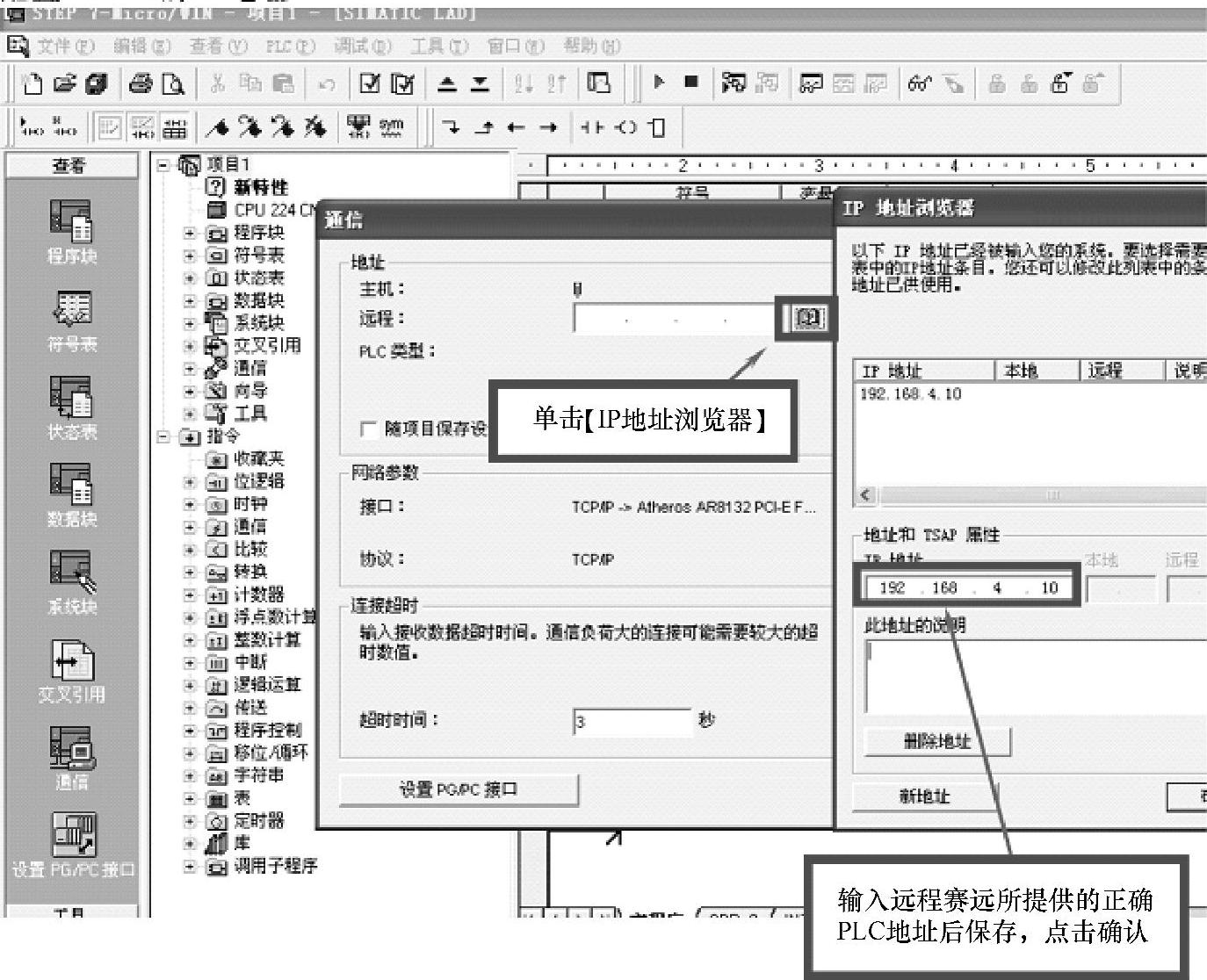Expand the 调用子程序 tree node
The width and height of the screenshot is (1207, 980).
(190, 867)
